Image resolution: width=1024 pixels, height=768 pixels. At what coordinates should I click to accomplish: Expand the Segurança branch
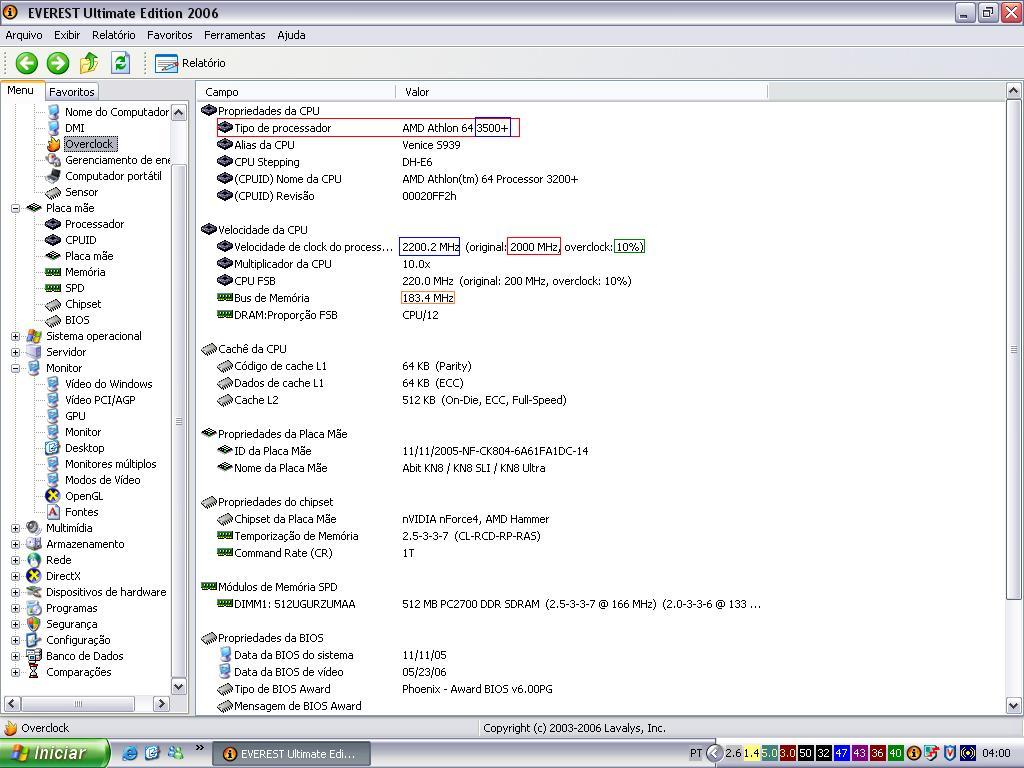16,624
